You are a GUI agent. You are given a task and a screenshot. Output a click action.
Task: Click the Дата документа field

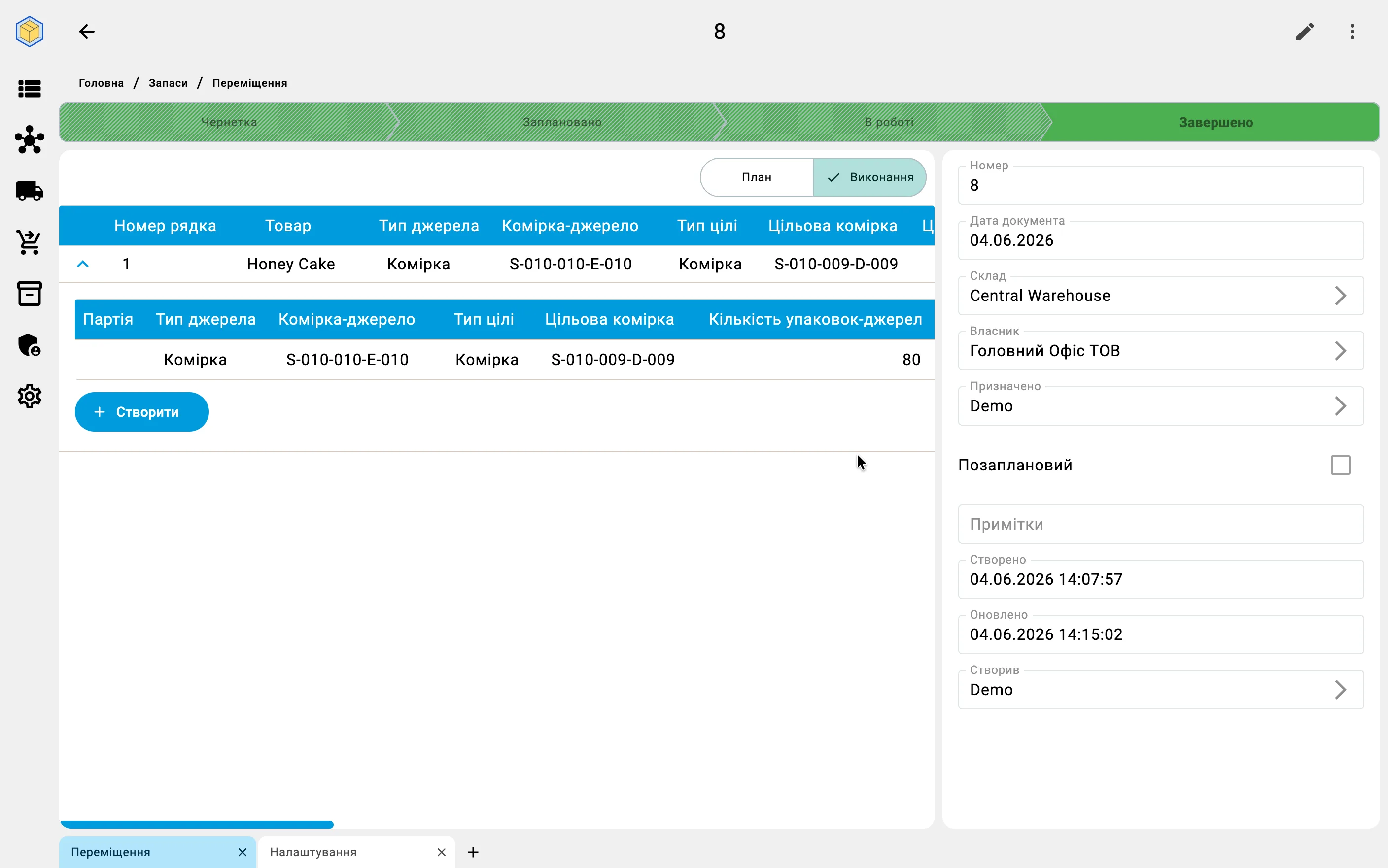1161,240
